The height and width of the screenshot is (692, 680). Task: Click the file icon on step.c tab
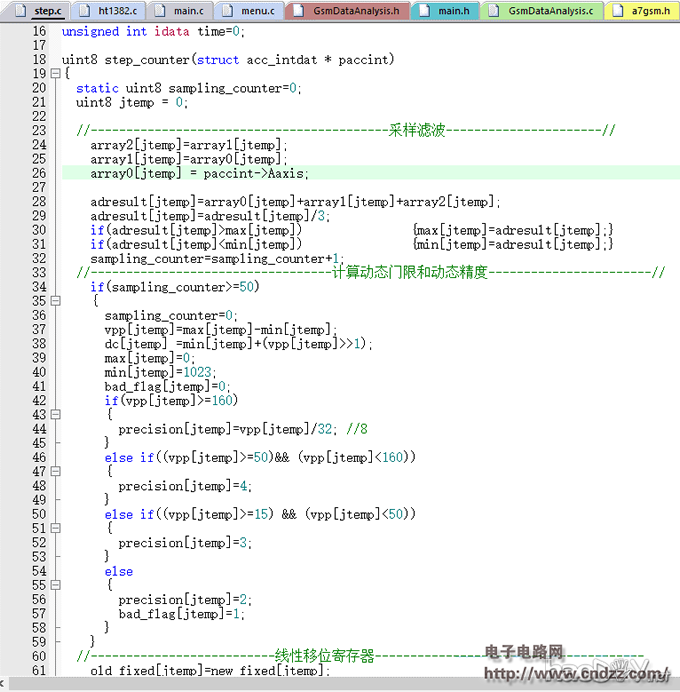pos(26,11)
